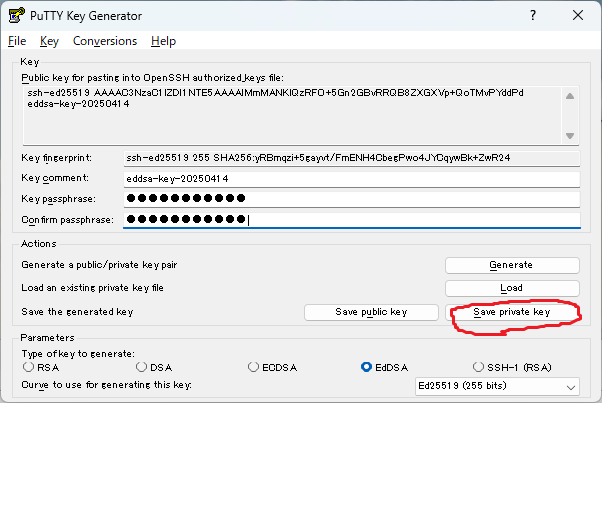The width and height of the screenshot is (602, 528).
Task: Click the question mark help button
Action: [x=533, y=15]
